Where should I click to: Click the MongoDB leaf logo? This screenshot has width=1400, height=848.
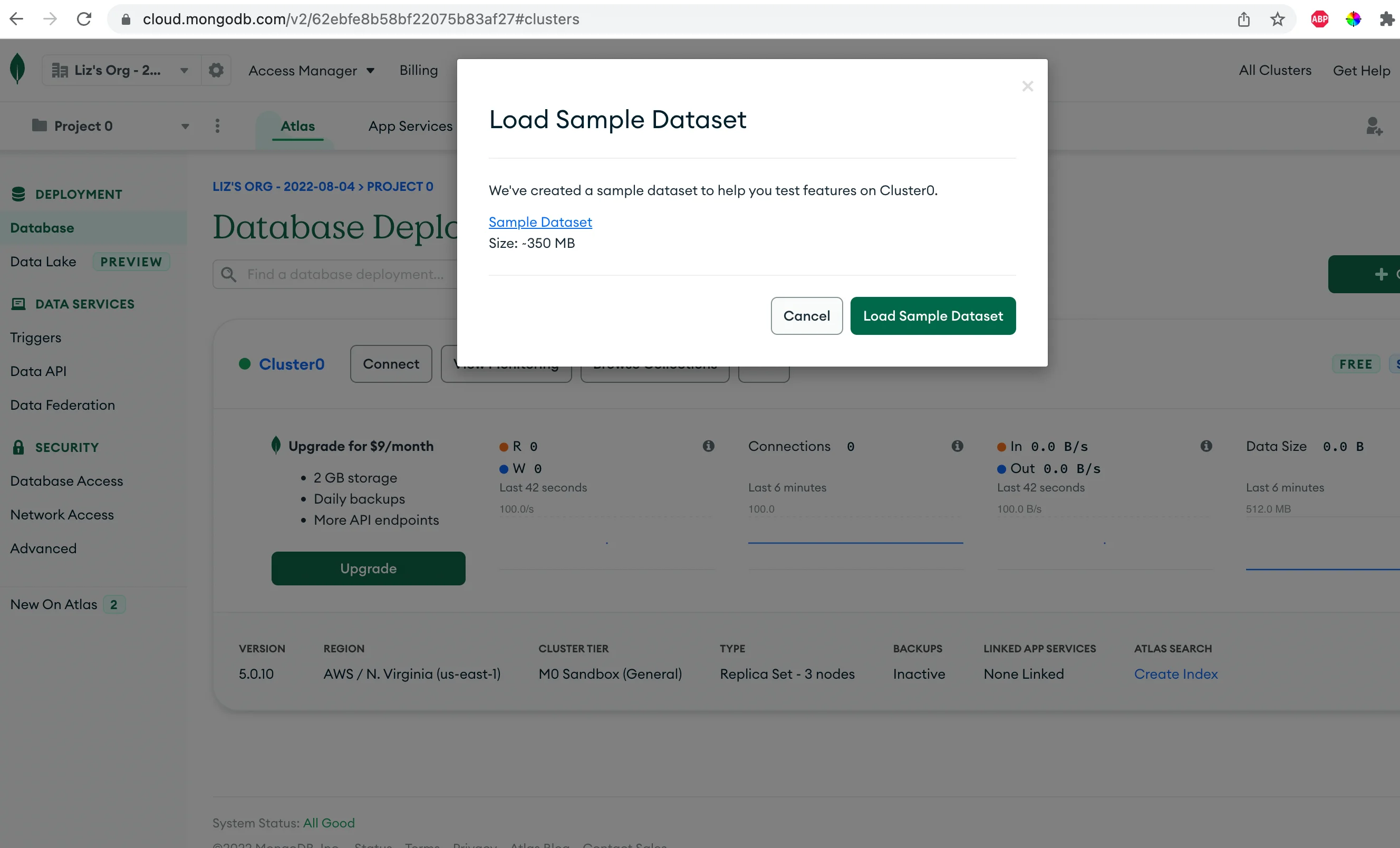(x=17, y=69)
